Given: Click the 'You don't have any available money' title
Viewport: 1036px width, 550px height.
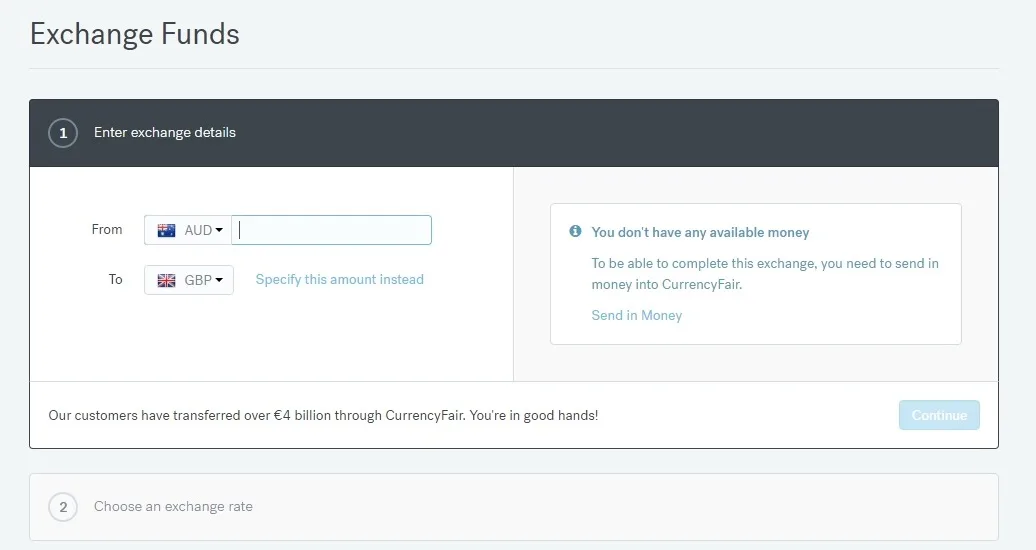Looking at the screenshot, I should (x=700, y=232).
